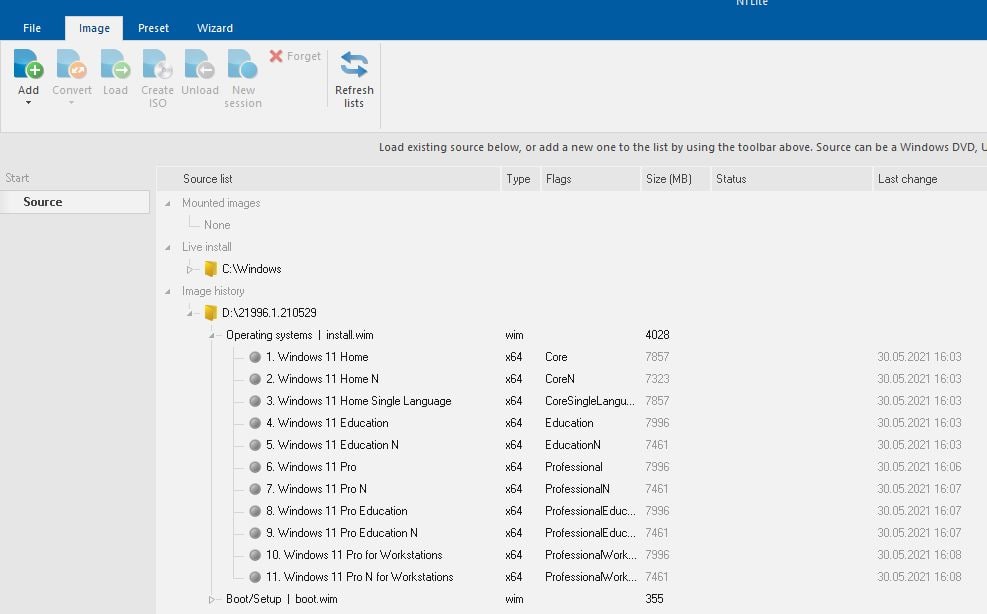
Task: Sort by the Status column header
Action: point(791,179)
